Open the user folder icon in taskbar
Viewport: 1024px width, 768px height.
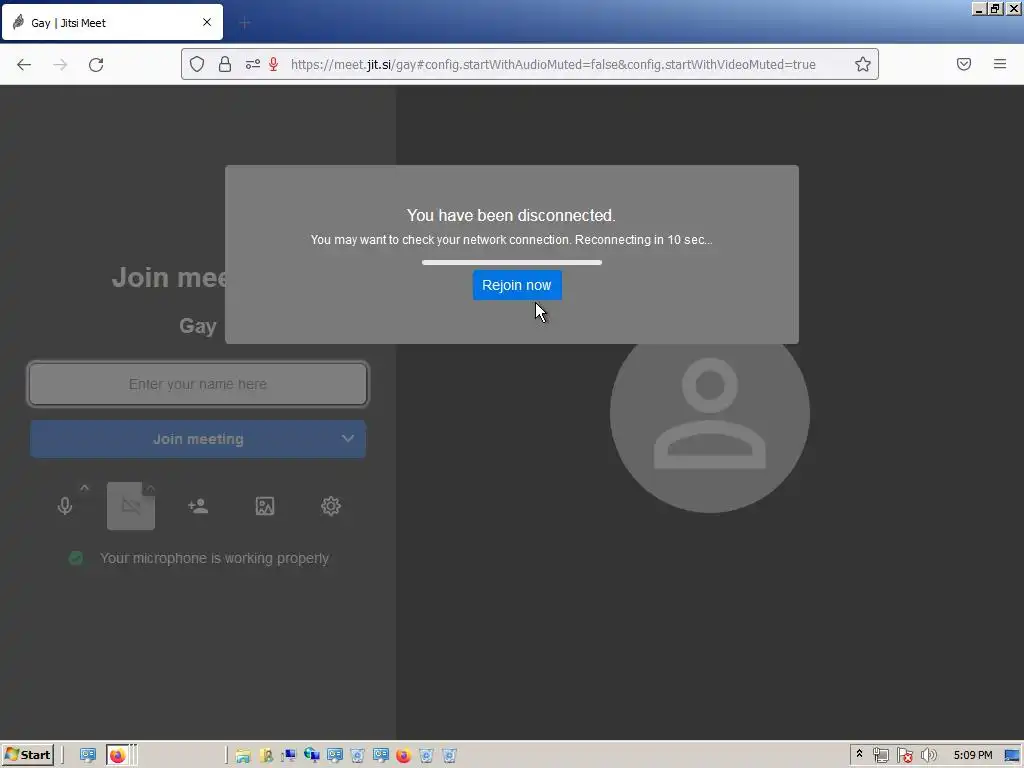(266, 756)
